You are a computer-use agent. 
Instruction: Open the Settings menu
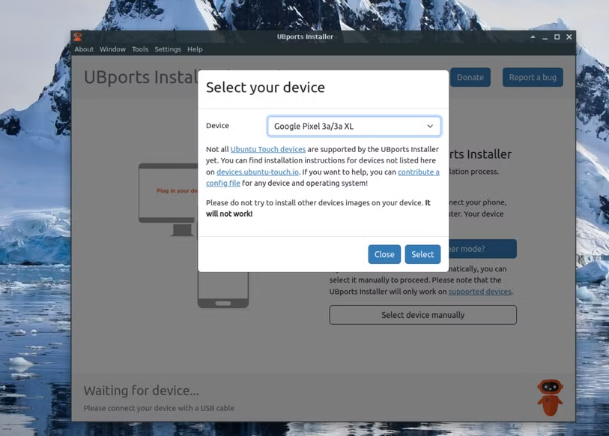point(167,49)
